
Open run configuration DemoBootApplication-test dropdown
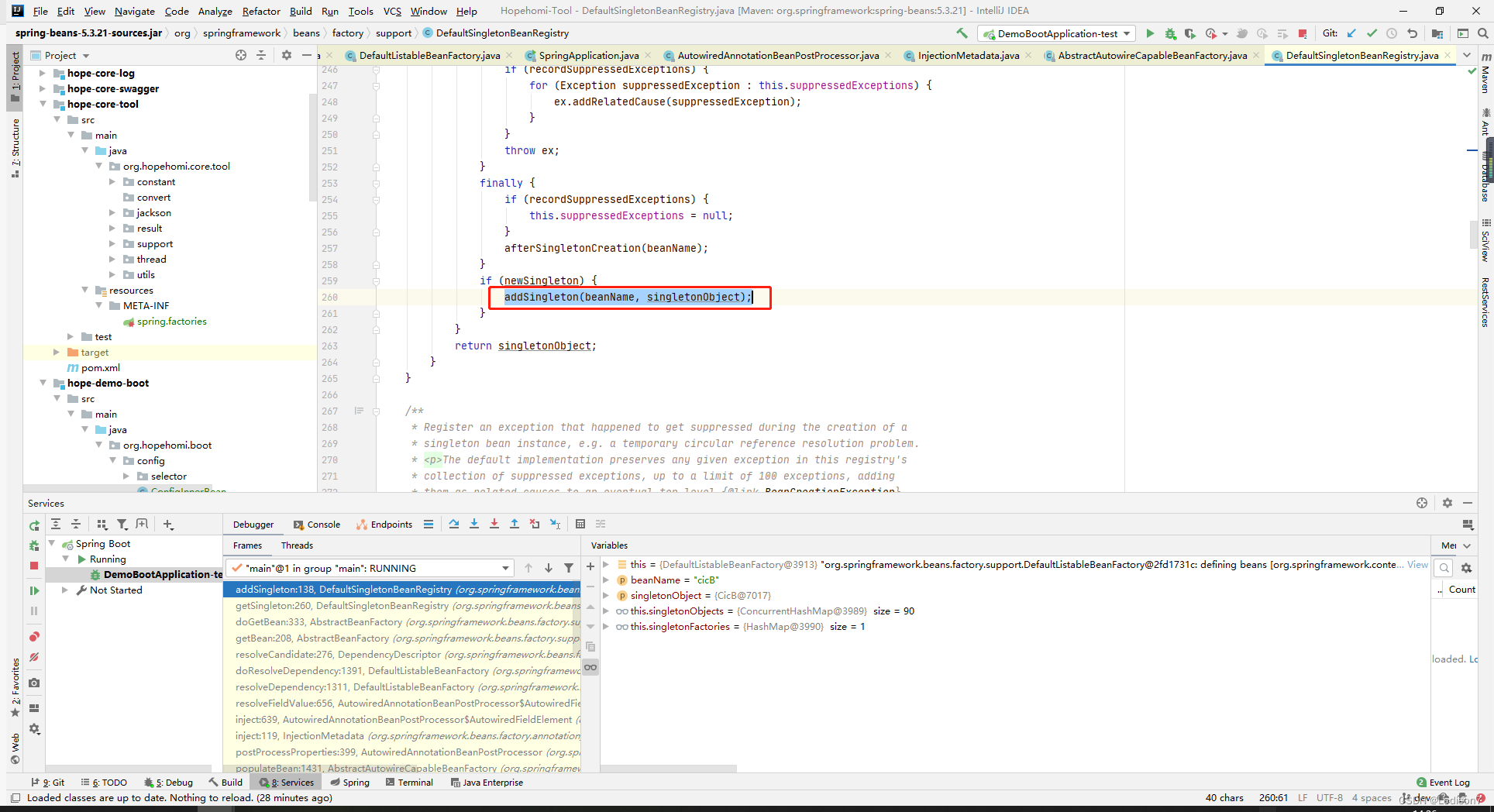(x=1057, y=33)
